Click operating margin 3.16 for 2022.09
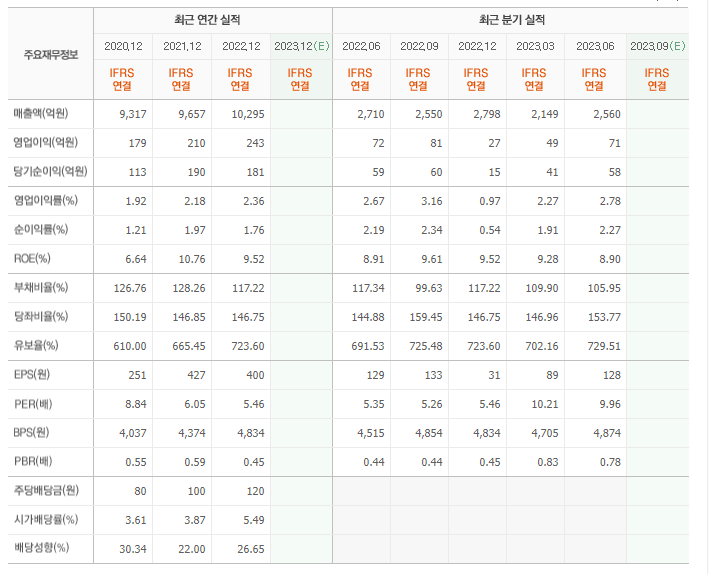709x574 pixels. (x=432, y=201)
